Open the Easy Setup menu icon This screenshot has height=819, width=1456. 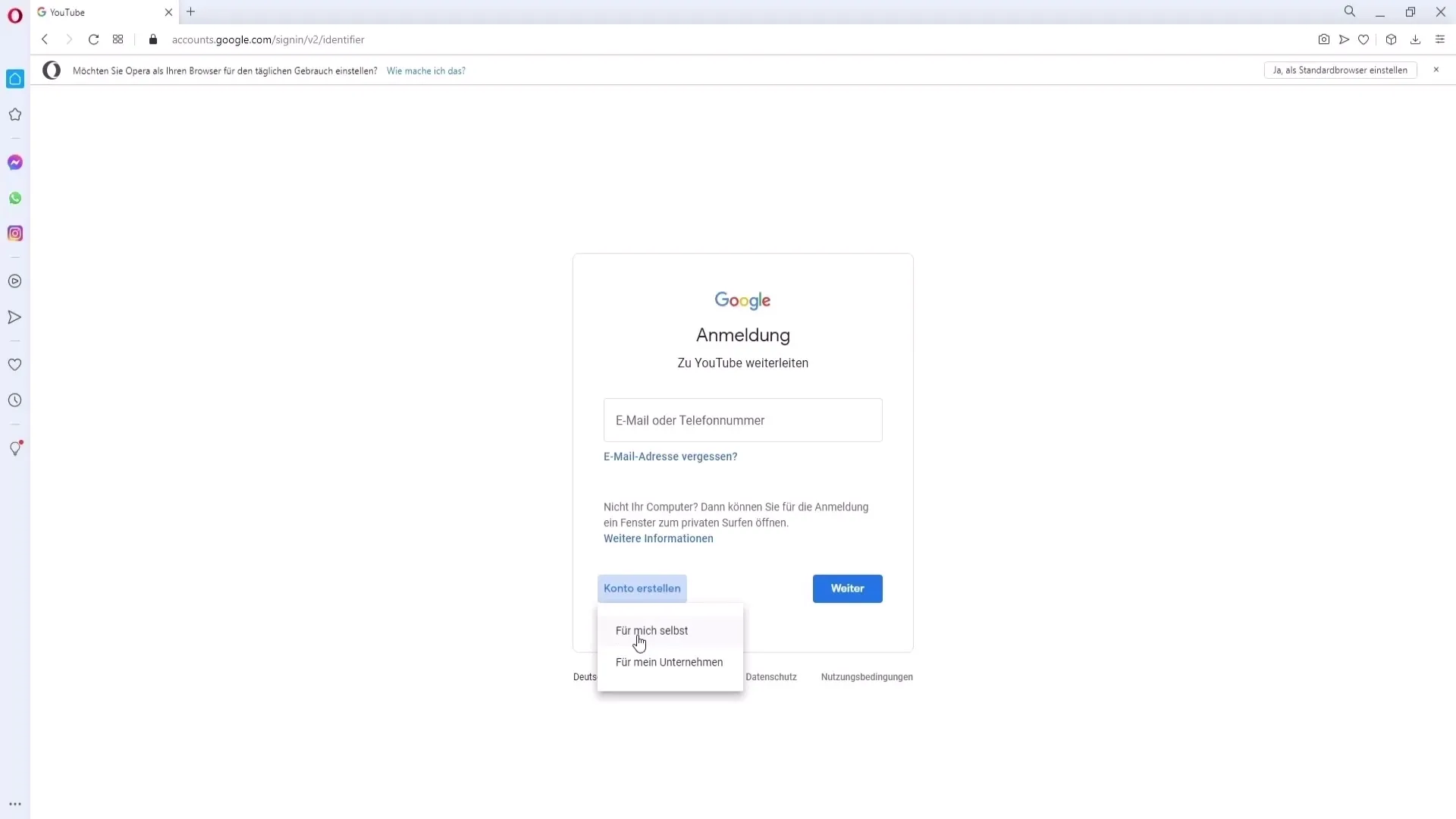pos(1440,39)
